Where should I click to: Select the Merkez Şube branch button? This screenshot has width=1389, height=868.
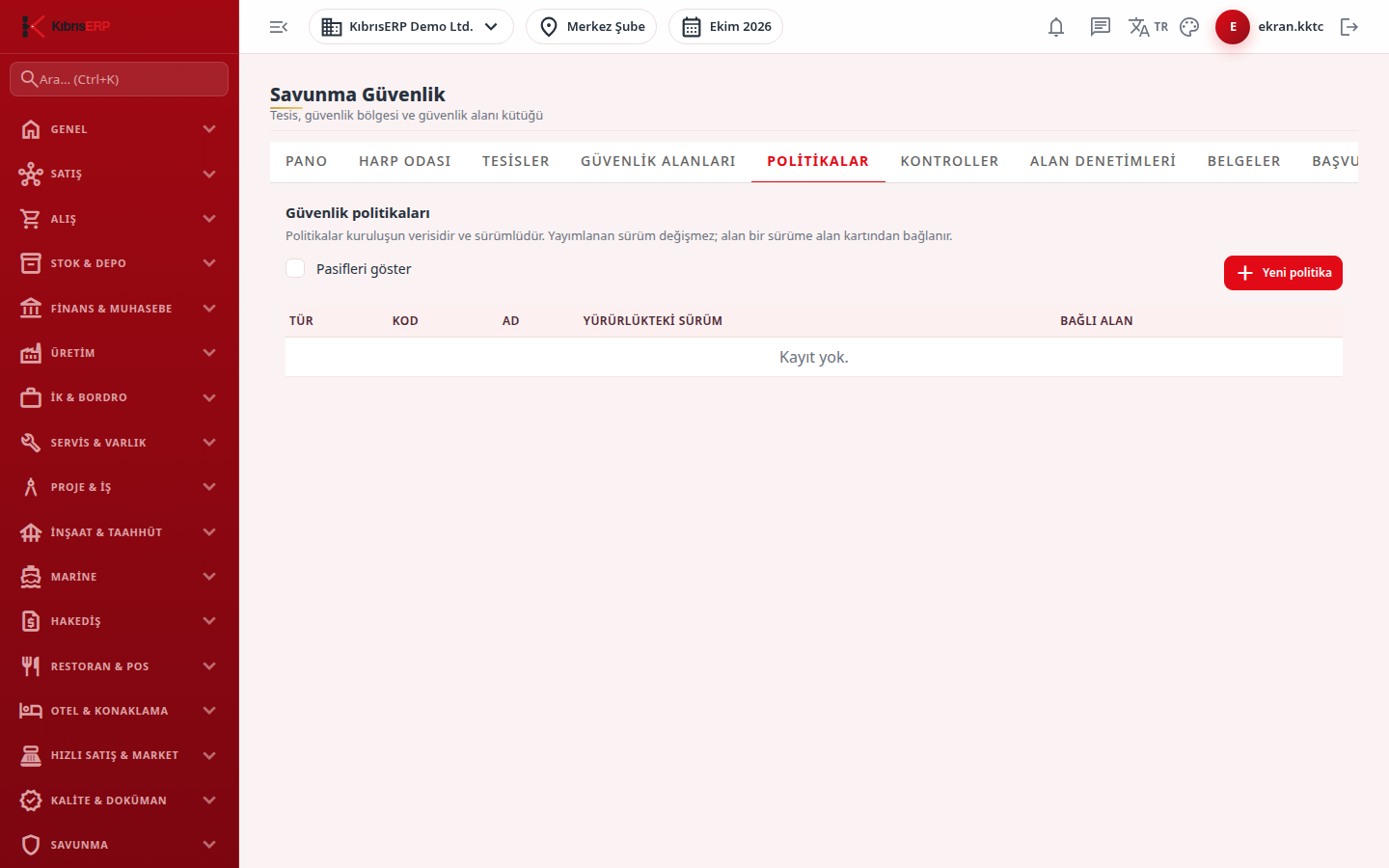coord(591,27)
